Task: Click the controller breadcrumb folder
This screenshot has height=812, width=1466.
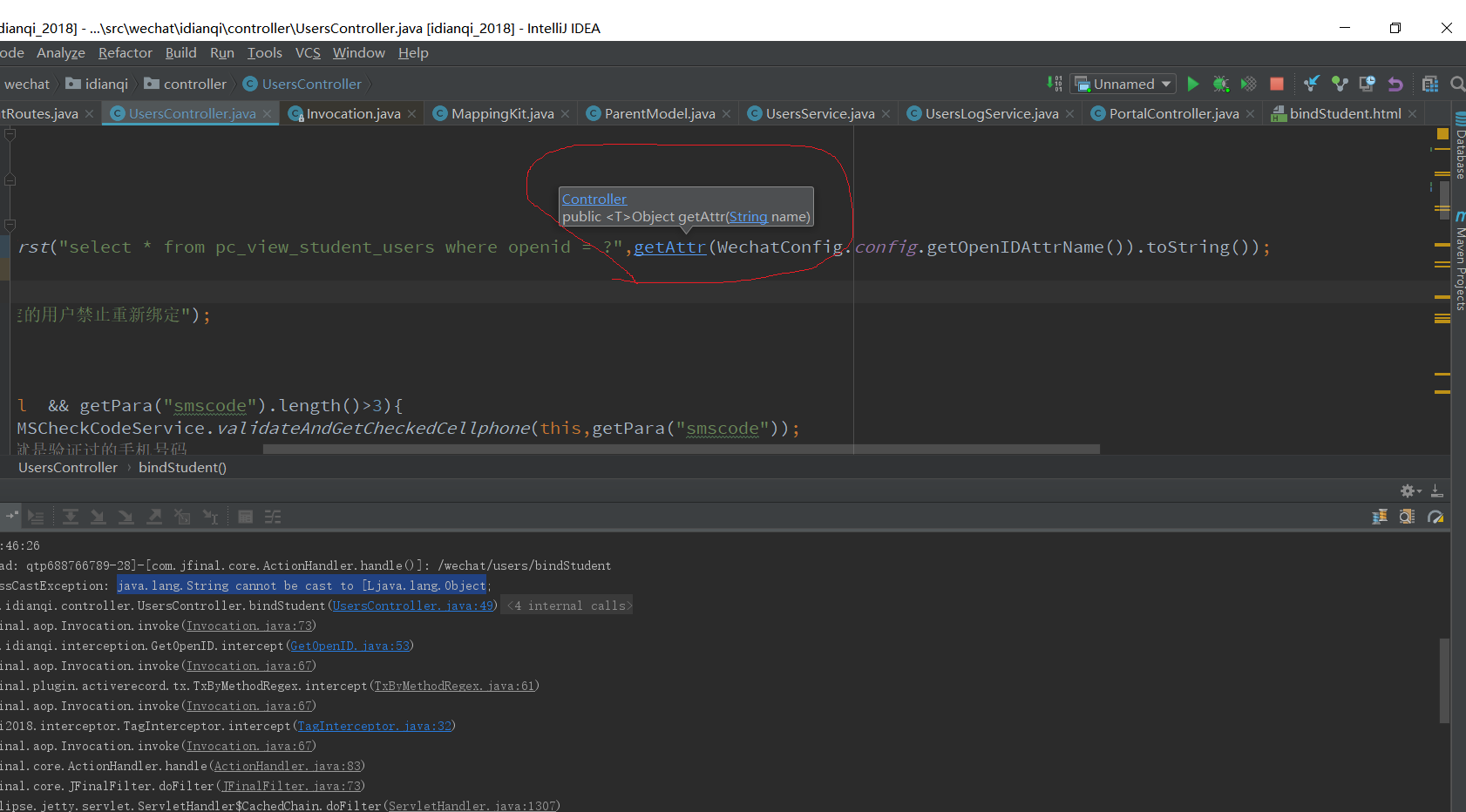Action: pyautogui.click(x=186, y=84)
